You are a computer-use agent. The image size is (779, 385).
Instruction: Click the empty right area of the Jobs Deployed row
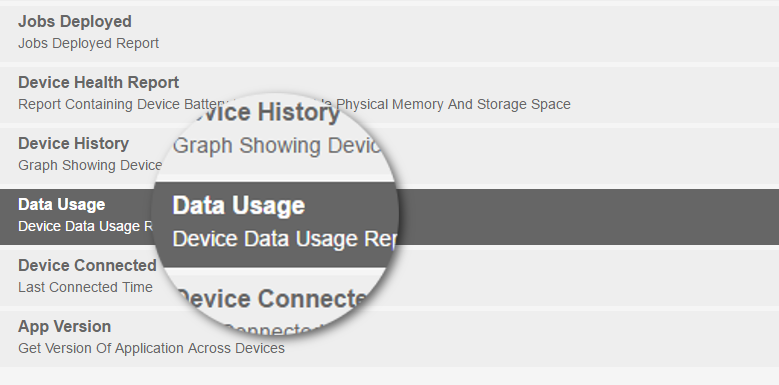coord(467,34)
